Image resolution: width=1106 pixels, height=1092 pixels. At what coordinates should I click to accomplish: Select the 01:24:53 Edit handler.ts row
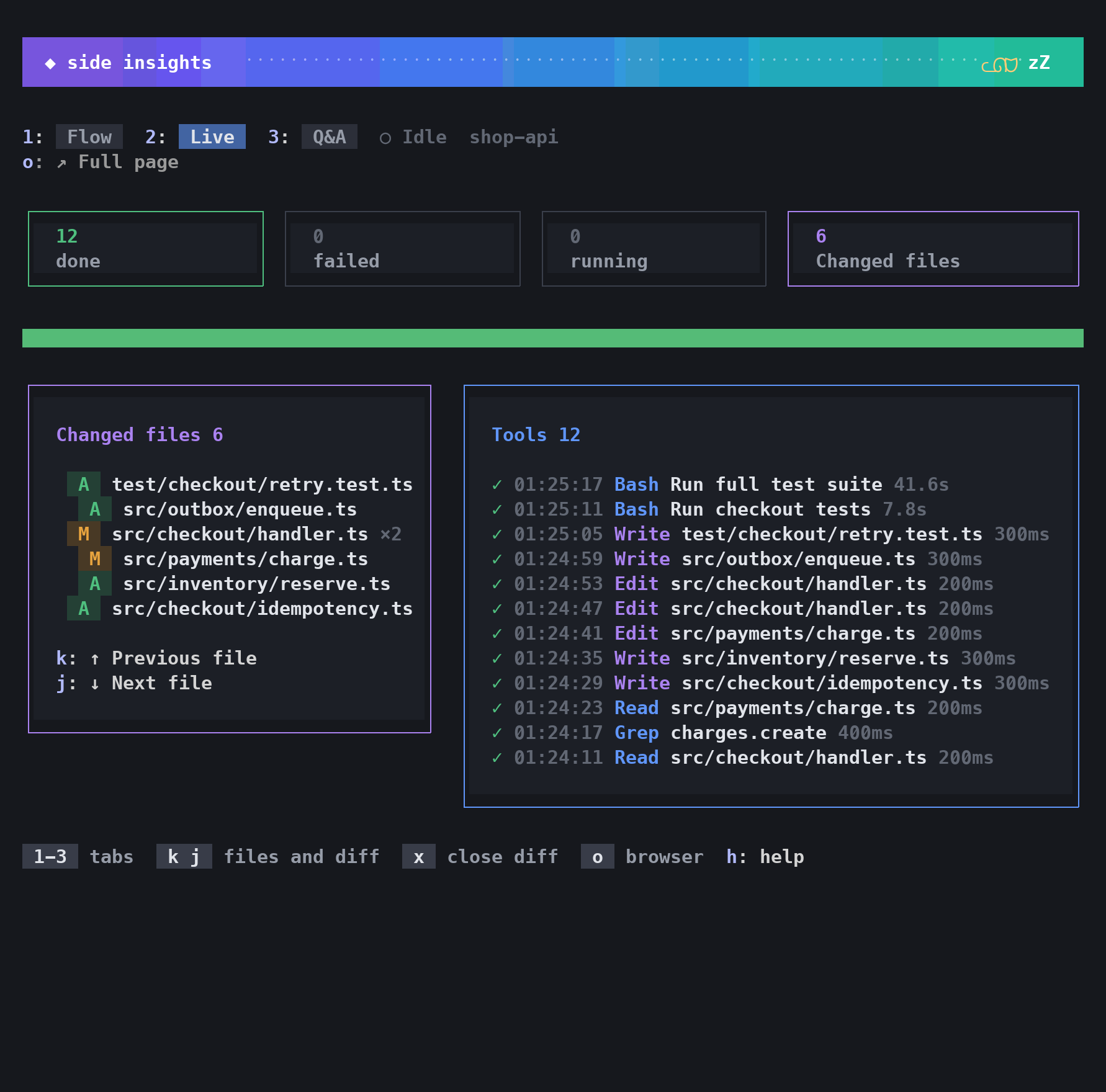(x=743, y=583)
